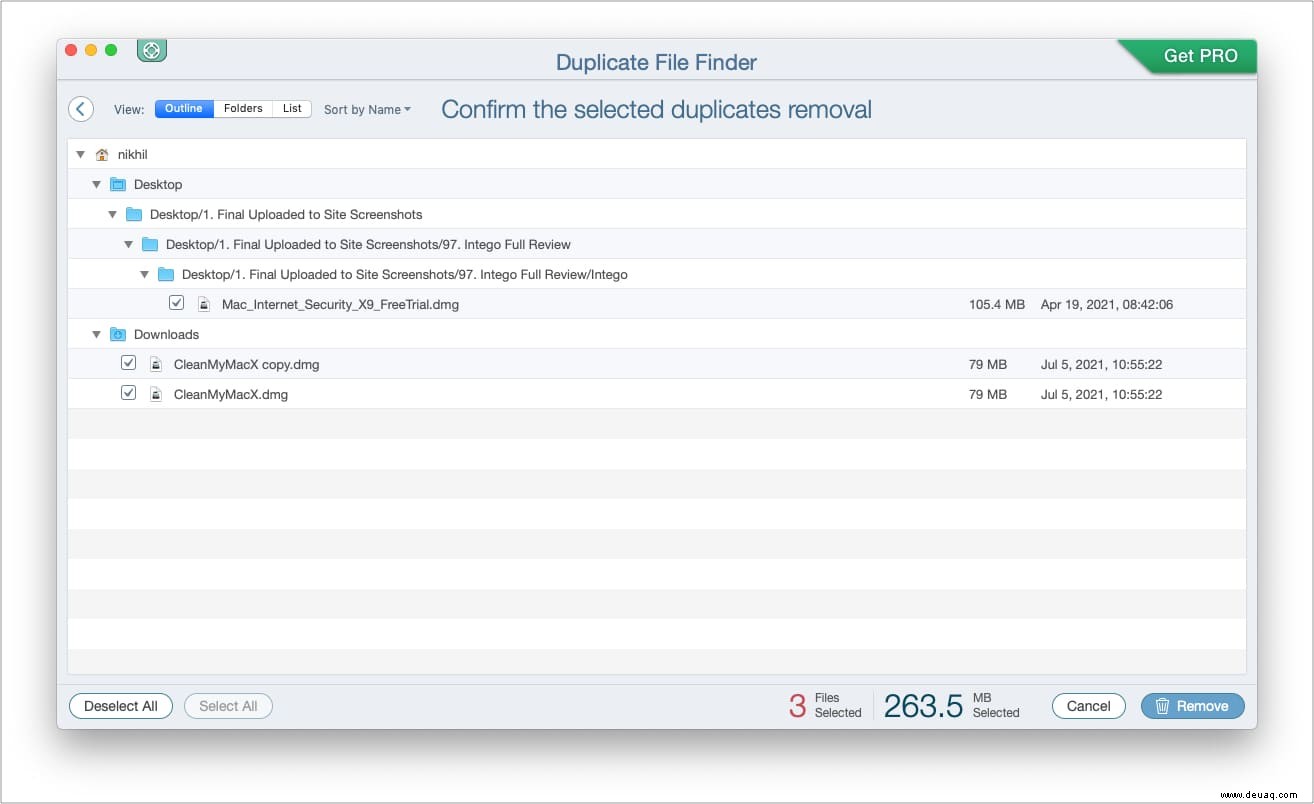This screenshot has height=804, width=1314.
Task: Collapse the Downloads tree node
Action: (x=97, y=335)
